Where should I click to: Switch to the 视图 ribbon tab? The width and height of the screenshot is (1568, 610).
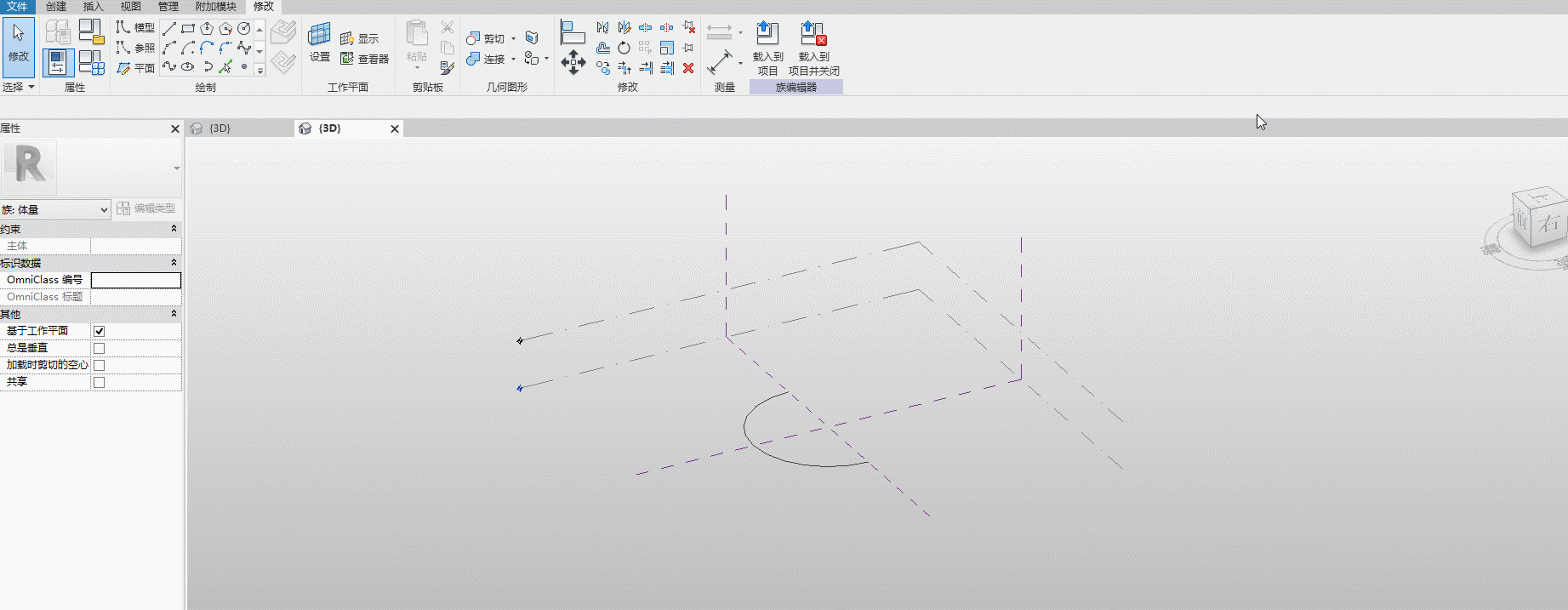(x=131, y=6)
